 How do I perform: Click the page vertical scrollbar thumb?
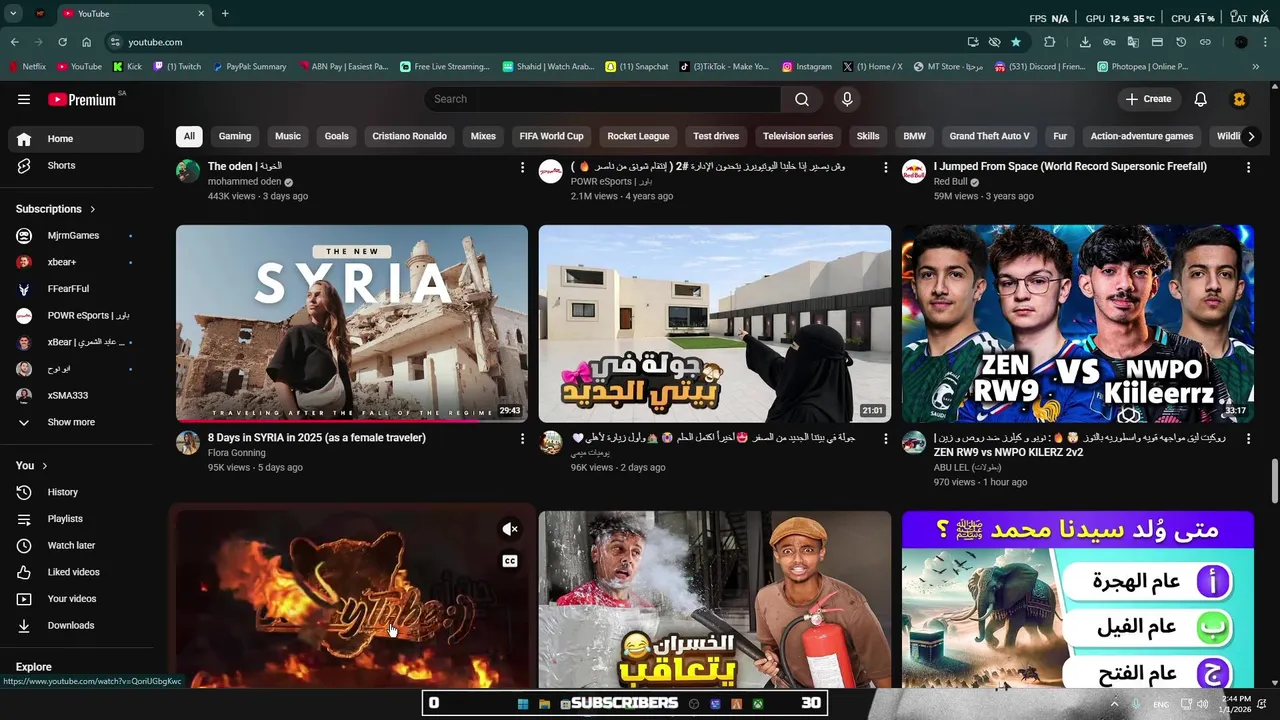coord(1274,482)
